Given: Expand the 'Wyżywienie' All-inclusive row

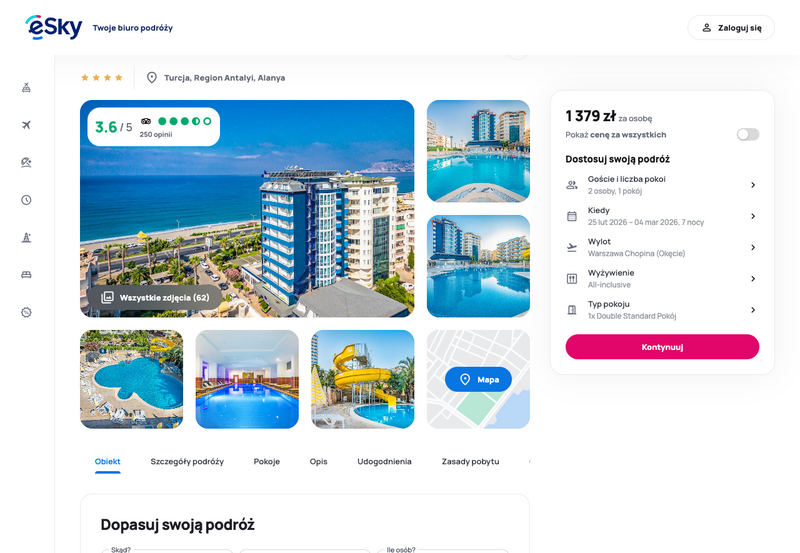Looking at the screenshot, I should click(x=662, y=279).
